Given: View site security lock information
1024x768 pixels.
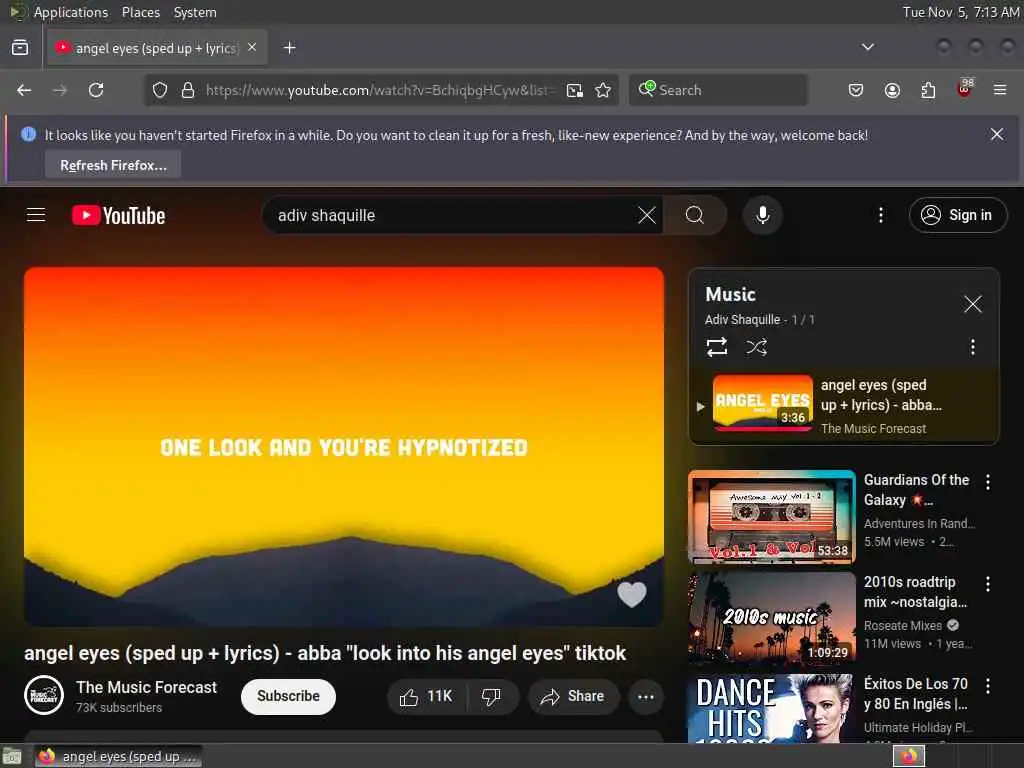Looking at the screenshot, I should tap(188, 90).
